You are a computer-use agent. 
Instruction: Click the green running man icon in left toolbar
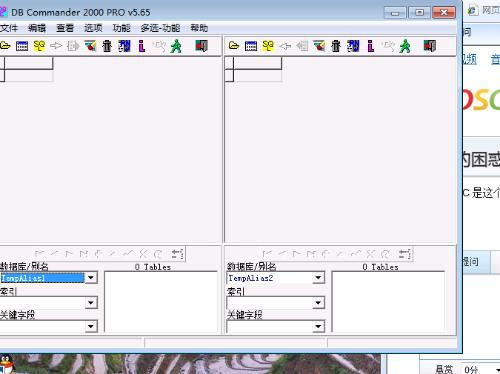176,46
